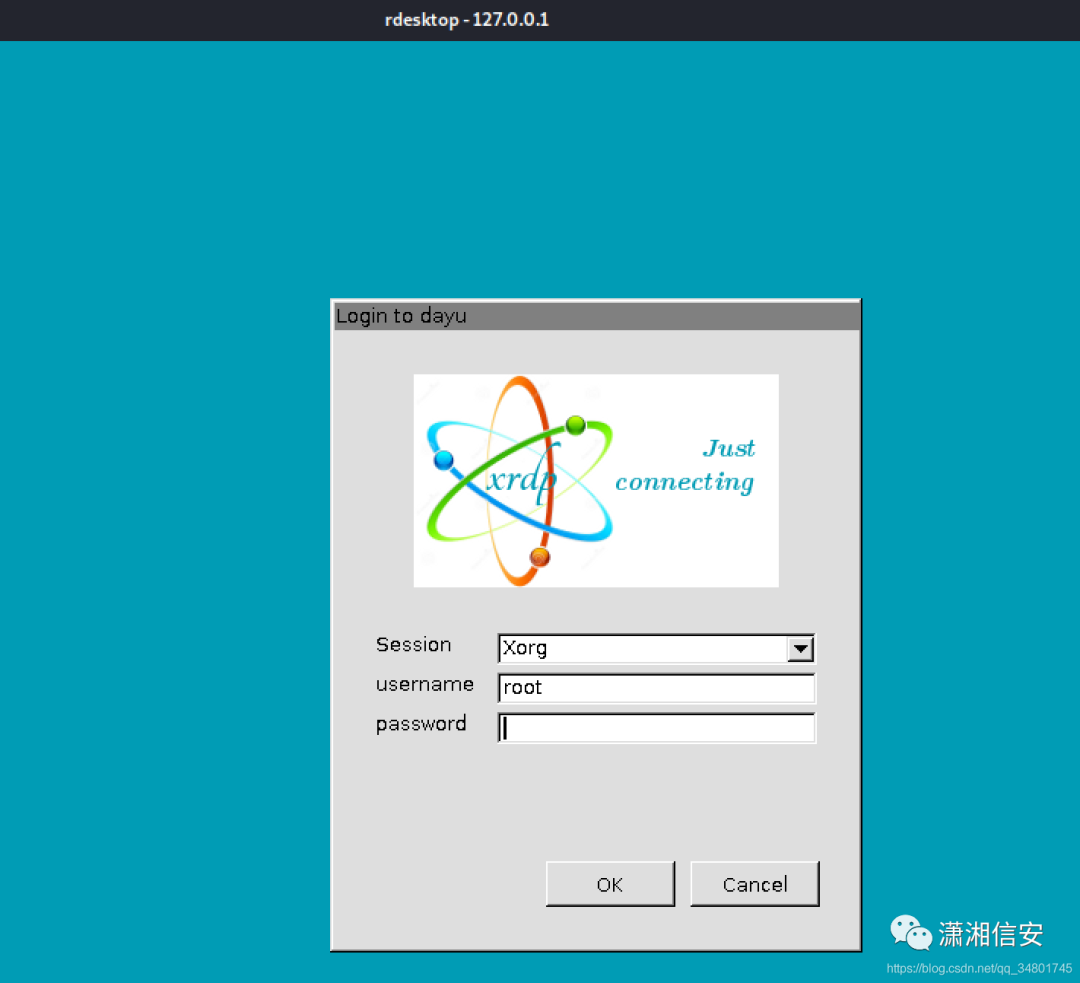Click the Xorg session combo box
The height and width of the screenshot is (983, 1080).
click(x=656, y=648)
